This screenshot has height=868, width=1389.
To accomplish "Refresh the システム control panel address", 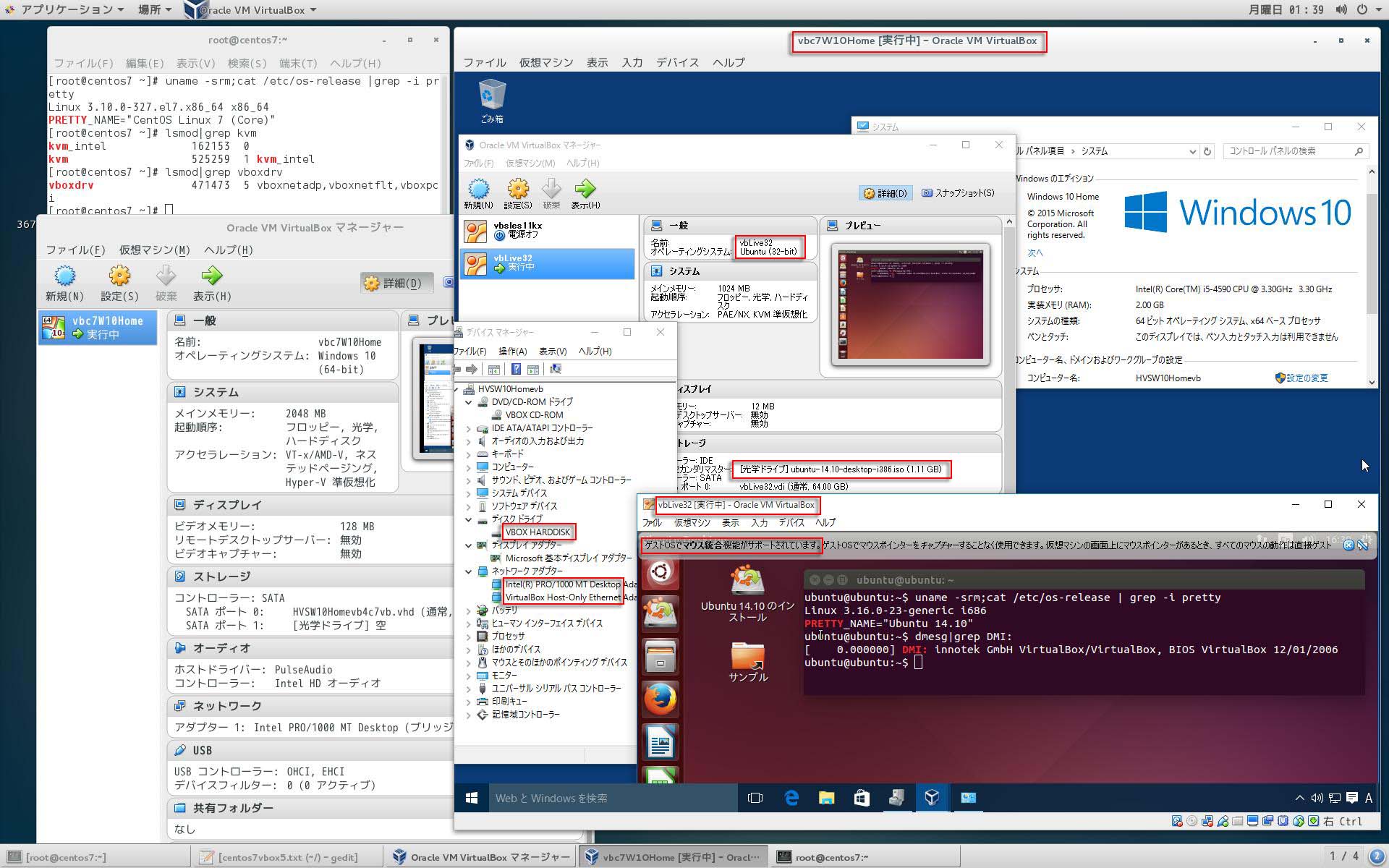I will [x=1207, y=151].
